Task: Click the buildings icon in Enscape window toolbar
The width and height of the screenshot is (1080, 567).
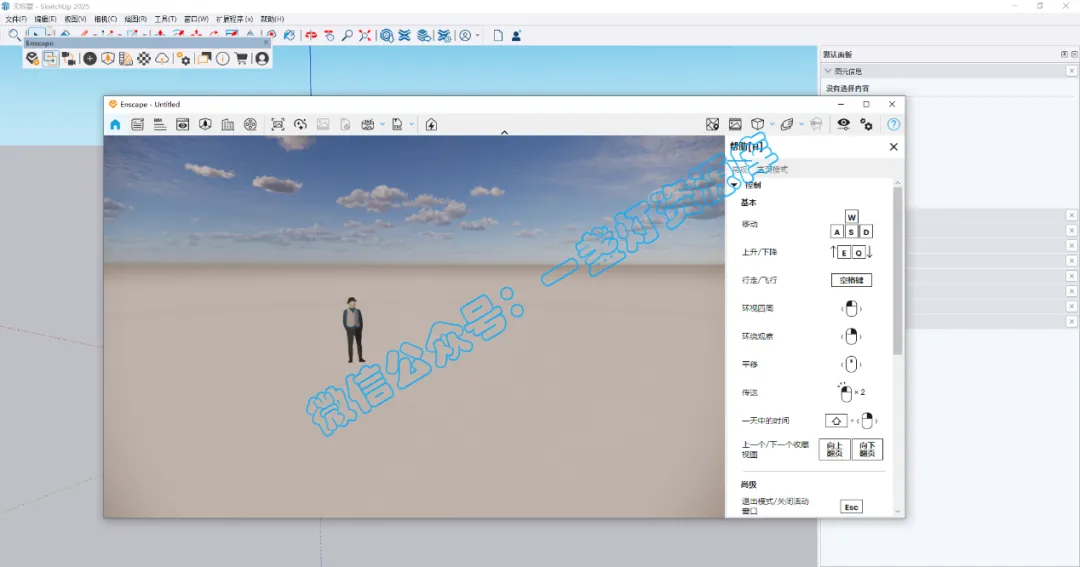Action: click(x=227, y=125)
